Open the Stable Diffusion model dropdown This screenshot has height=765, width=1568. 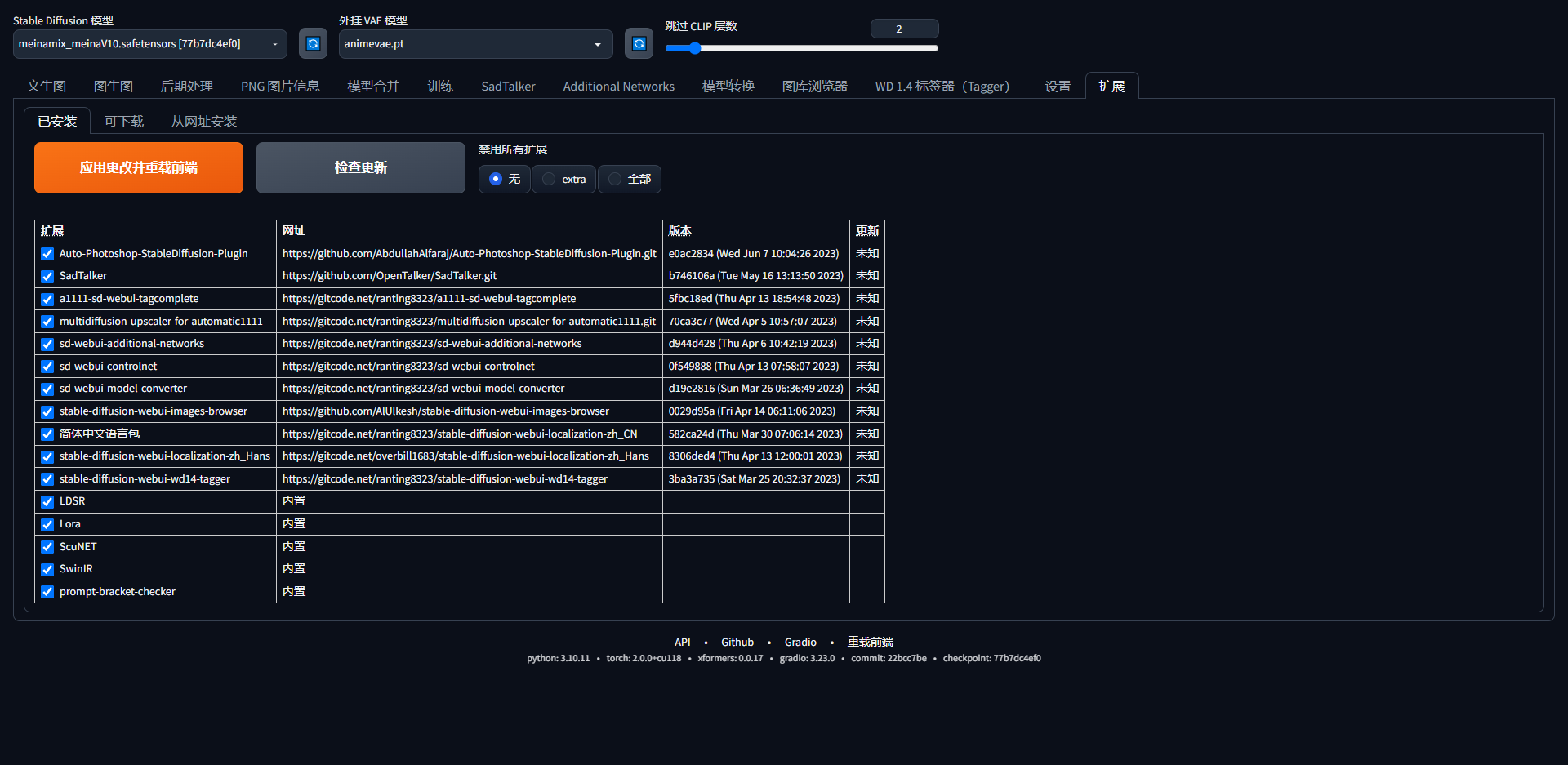149,44
